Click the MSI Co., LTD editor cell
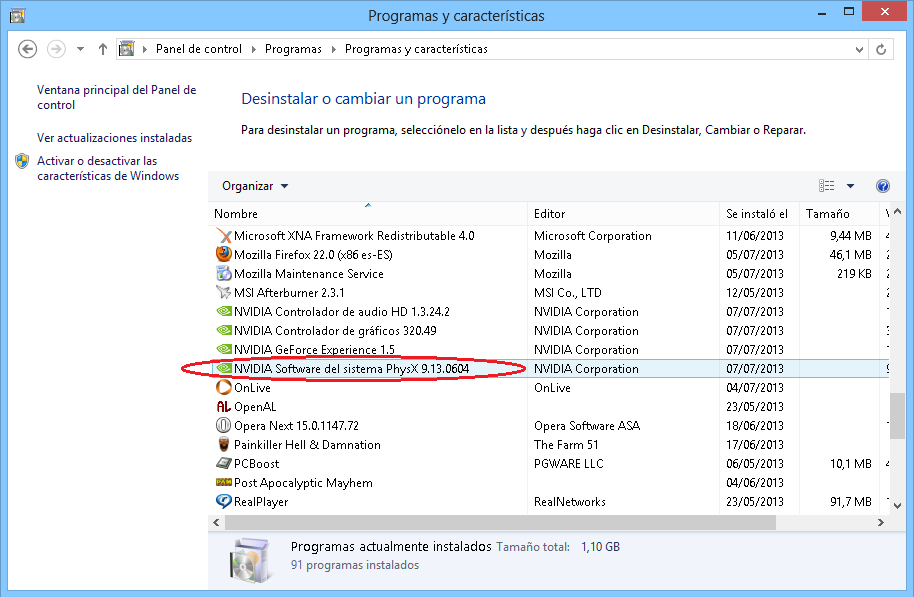914x597 pixels. coord(568,292)
